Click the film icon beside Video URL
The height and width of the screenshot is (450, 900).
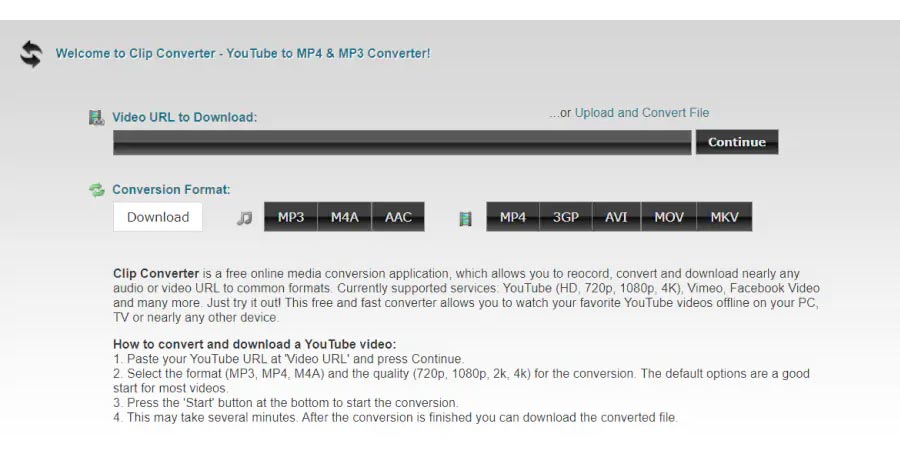[96, 118]
